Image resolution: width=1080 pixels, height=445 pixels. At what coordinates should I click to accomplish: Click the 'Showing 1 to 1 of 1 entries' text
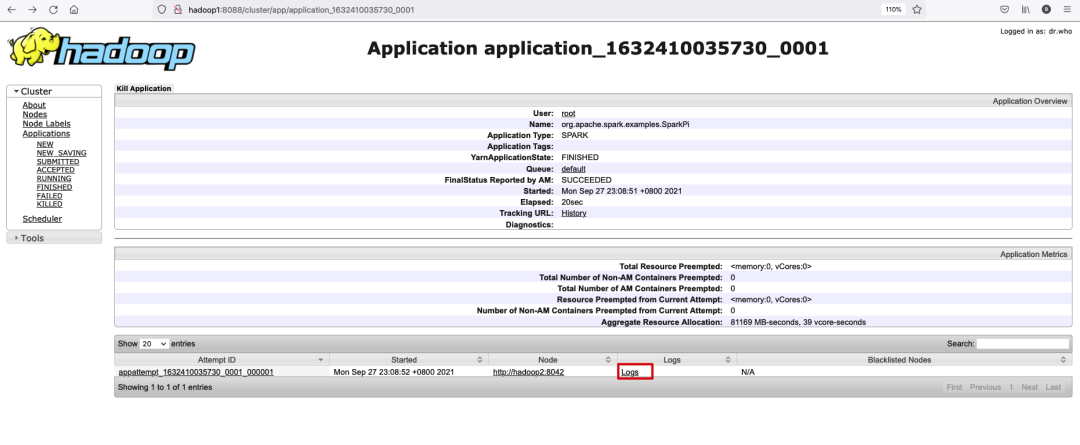coord(165,387)
